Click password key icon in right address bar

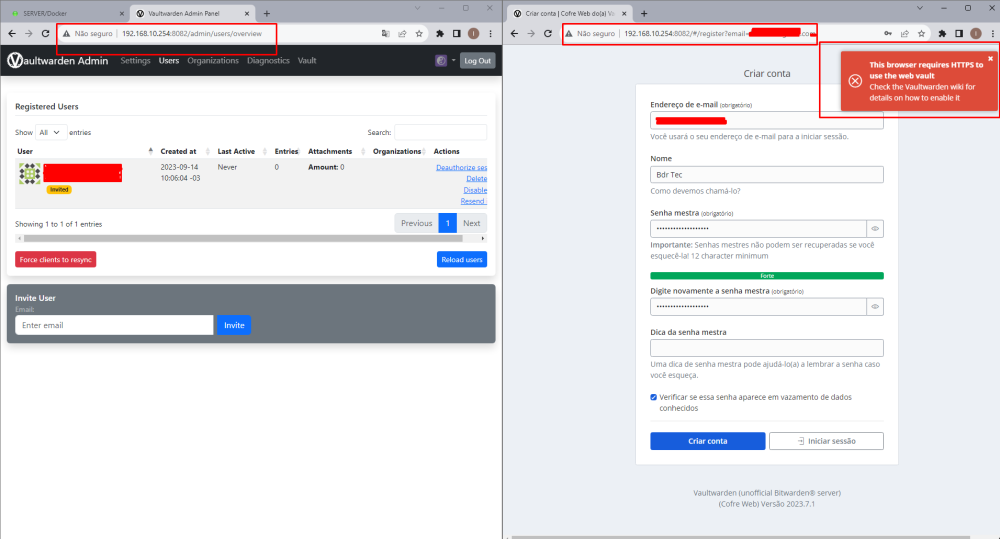coord(888,33)
